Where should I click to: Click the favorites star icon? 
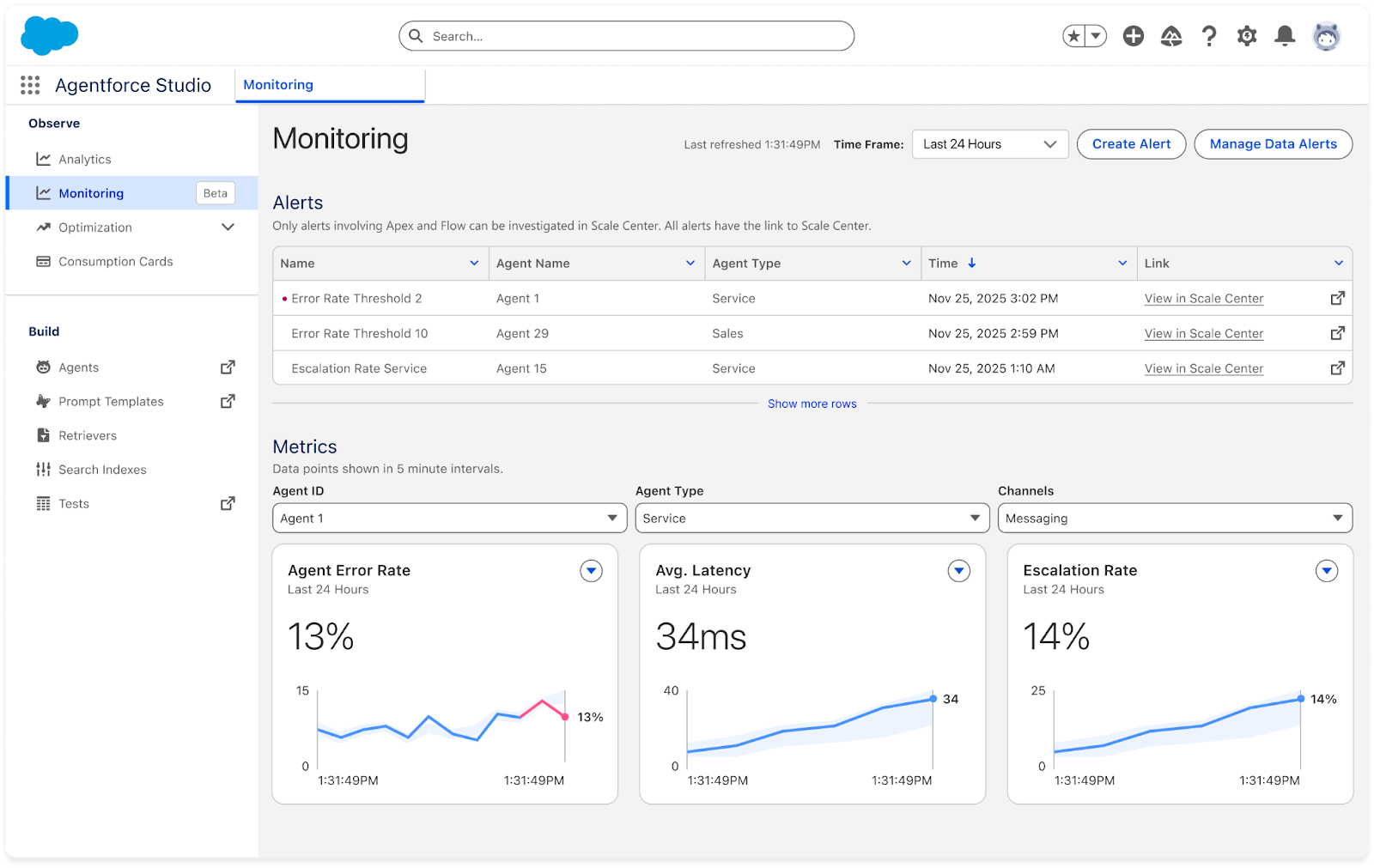pos(1073,36)
